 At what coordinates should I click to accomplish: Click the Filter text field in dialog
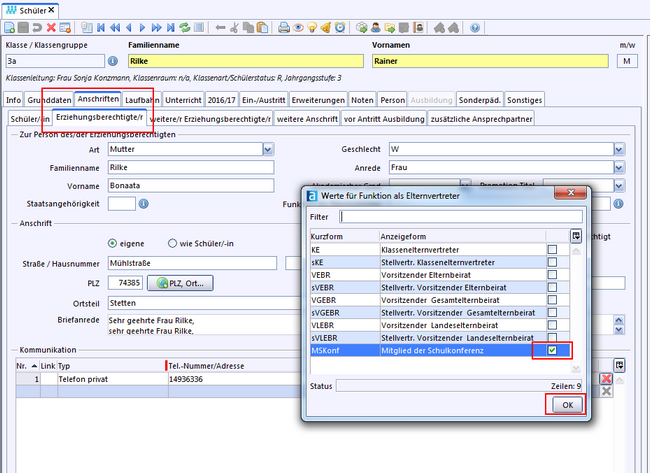click(x=460, y=216)
